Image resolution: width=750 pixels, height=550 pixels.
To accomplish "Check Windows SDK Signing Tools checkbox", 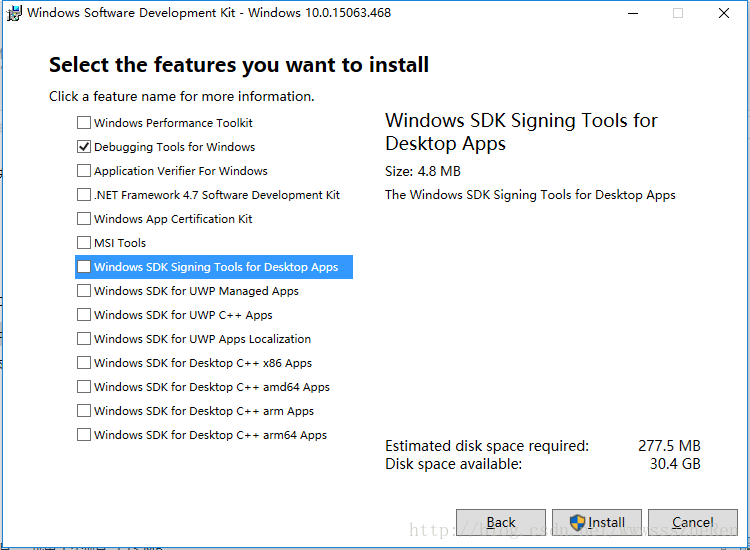I will pos(84,267).
